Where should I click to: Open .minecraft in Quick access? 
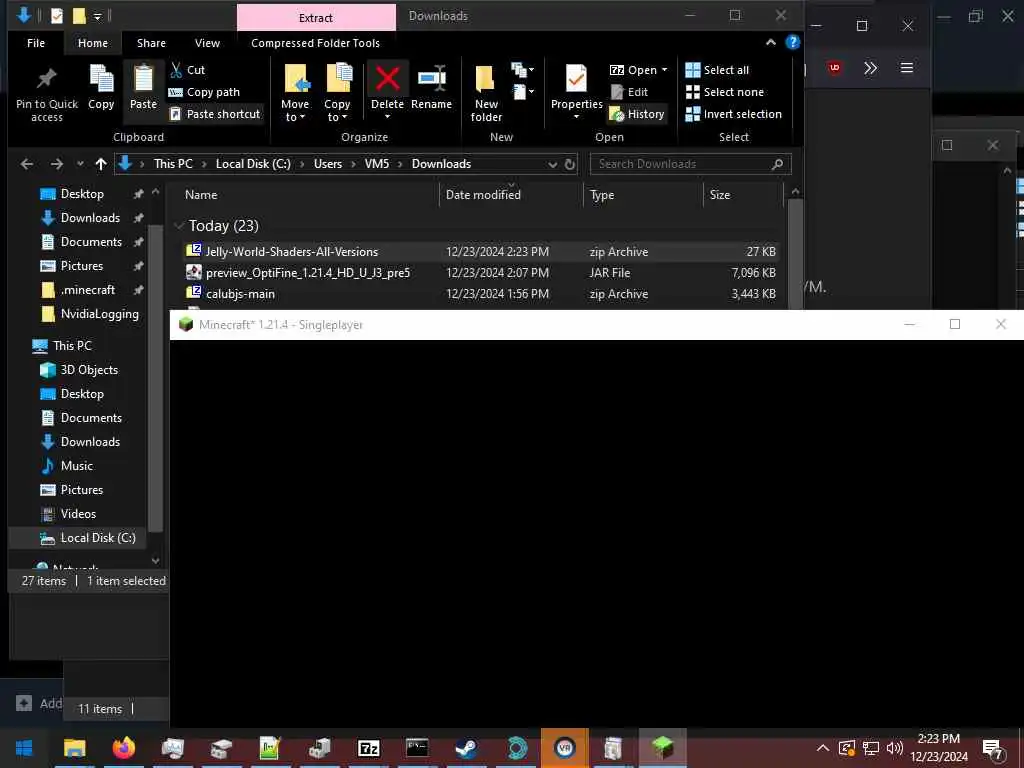coord(88,290)
